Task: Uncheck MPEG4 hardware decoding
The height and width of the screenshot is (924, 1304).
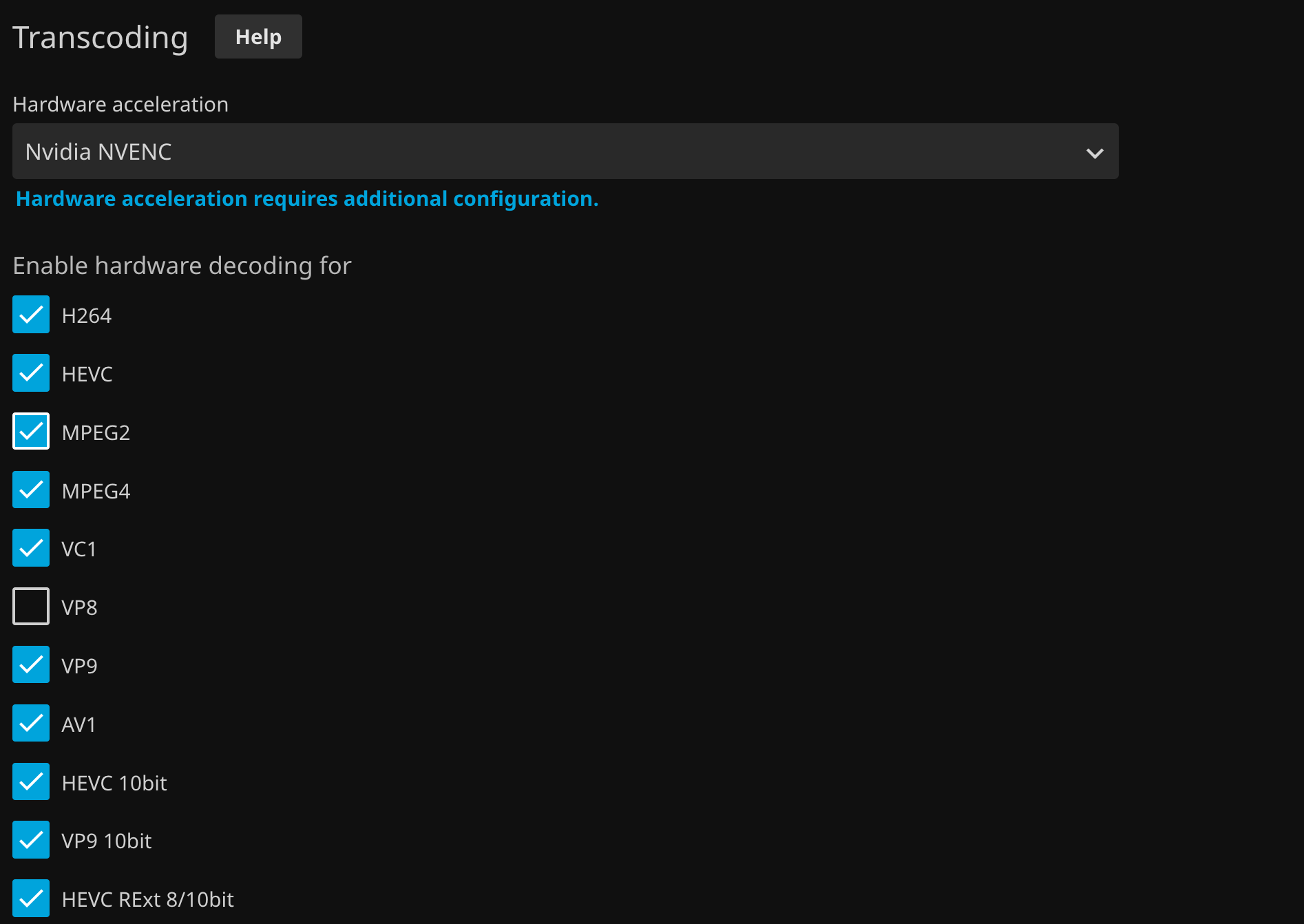Action: click(x=31, y=490)
